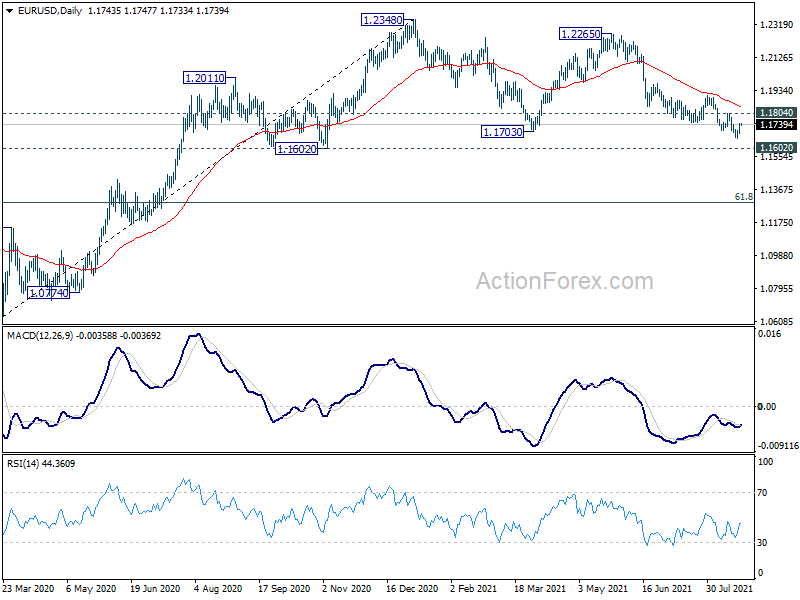Click the 2 Nov 2020 date label
Image resolution: width=800 pixels, height=600 pixels.
[x=347, y=588]
